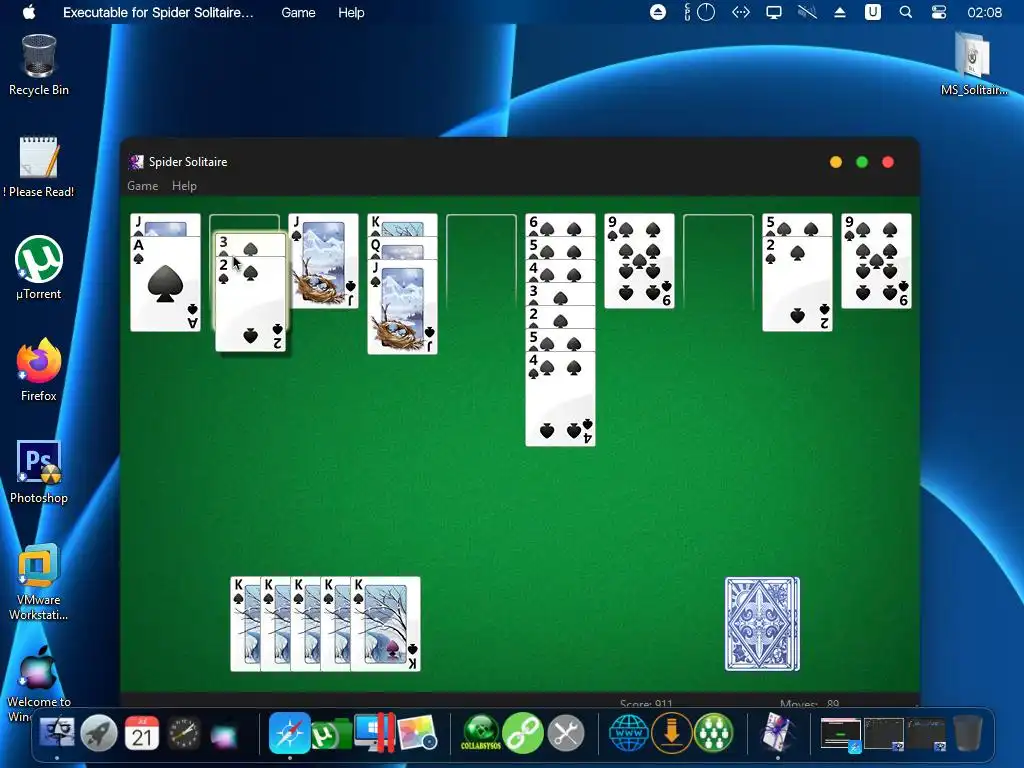Open the Spider Solitaire icon in dock
Image resolution: width=1024 pixels, height=768 pixels.
pyautogui.click(x=777, y=733)
